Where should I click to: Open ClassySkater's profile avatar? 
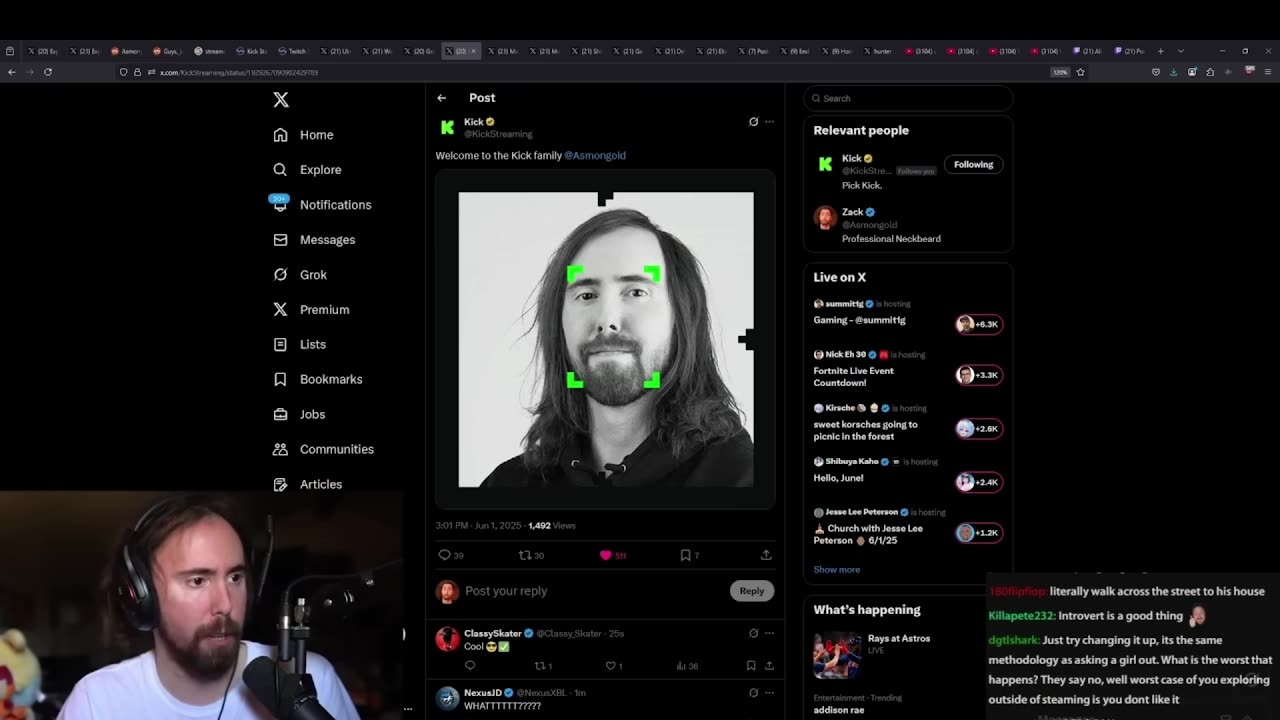447,639
